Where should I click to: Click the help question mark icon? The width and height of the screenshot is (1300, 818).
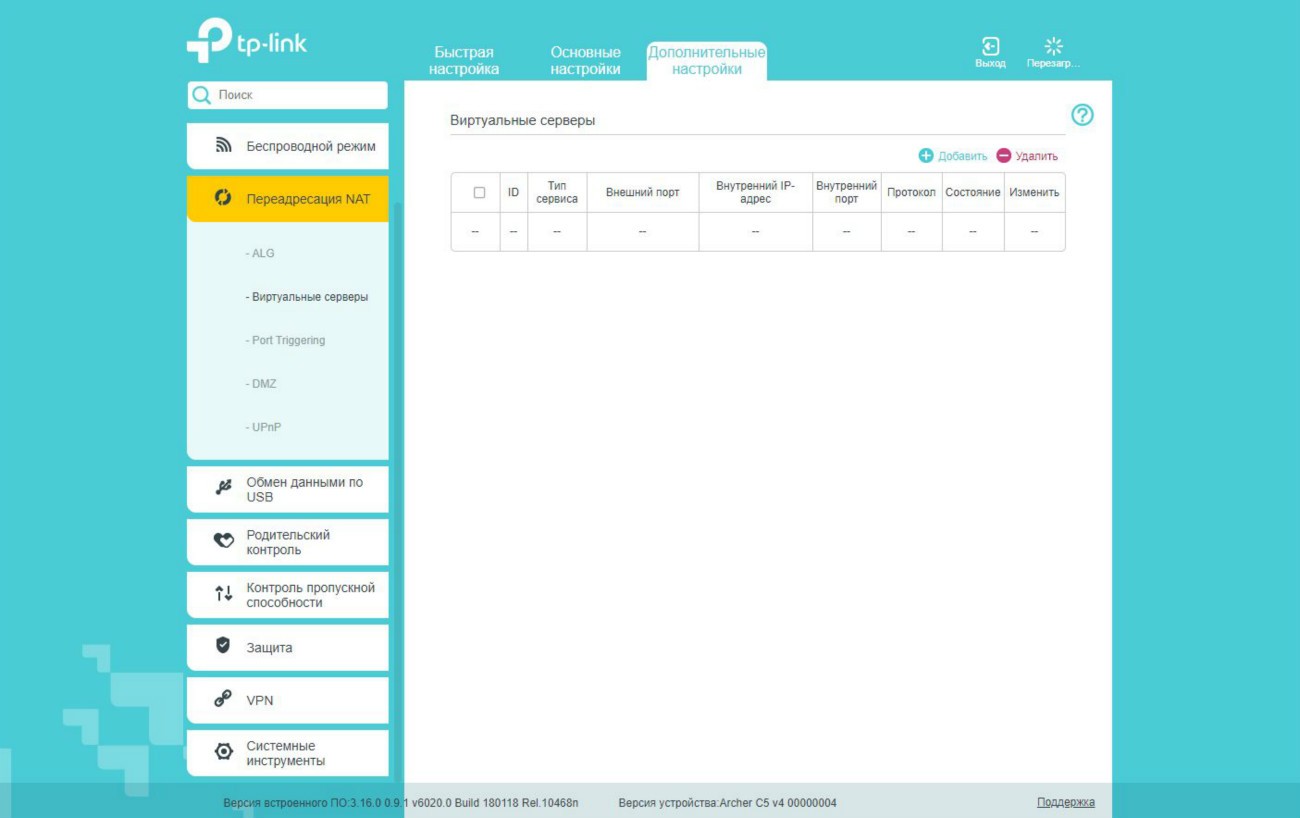[1082, 115]
